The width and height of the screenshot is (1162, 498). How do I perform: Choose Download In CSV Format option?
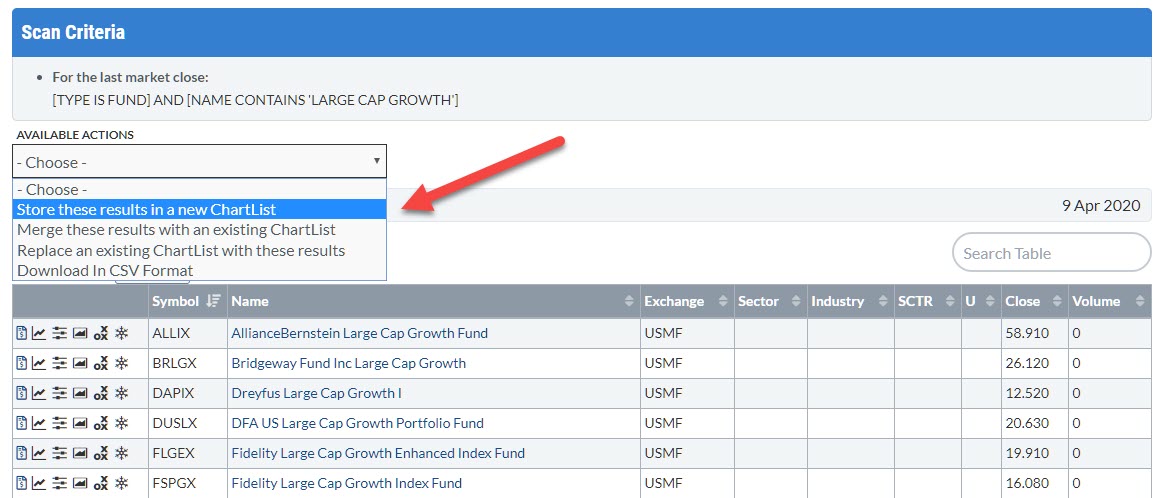click(105, 270)
